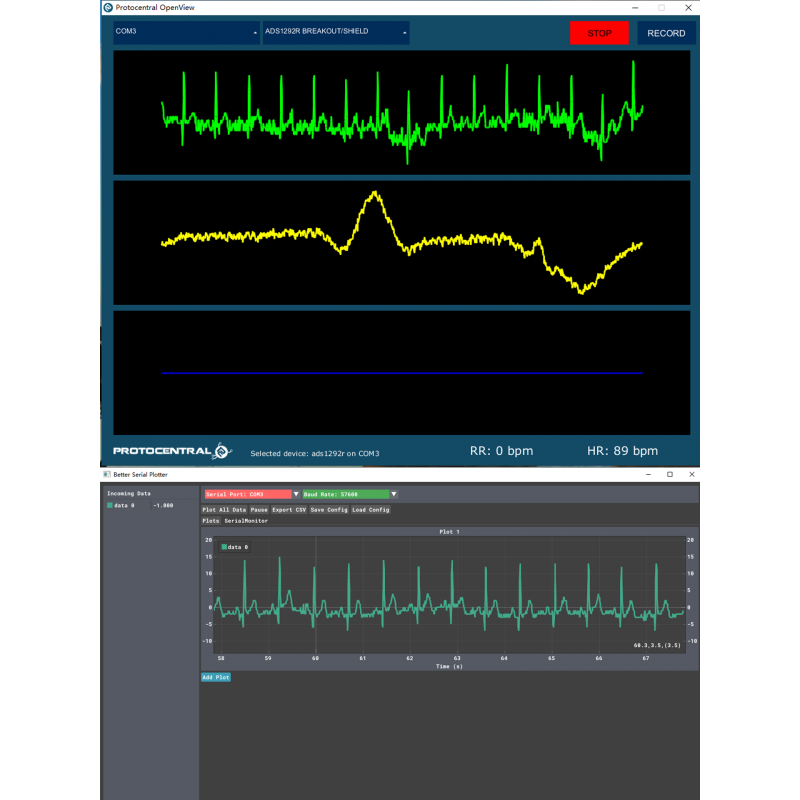Click the HR: 89 bpm readout
The image size is (800, 800).
point(622,451)
